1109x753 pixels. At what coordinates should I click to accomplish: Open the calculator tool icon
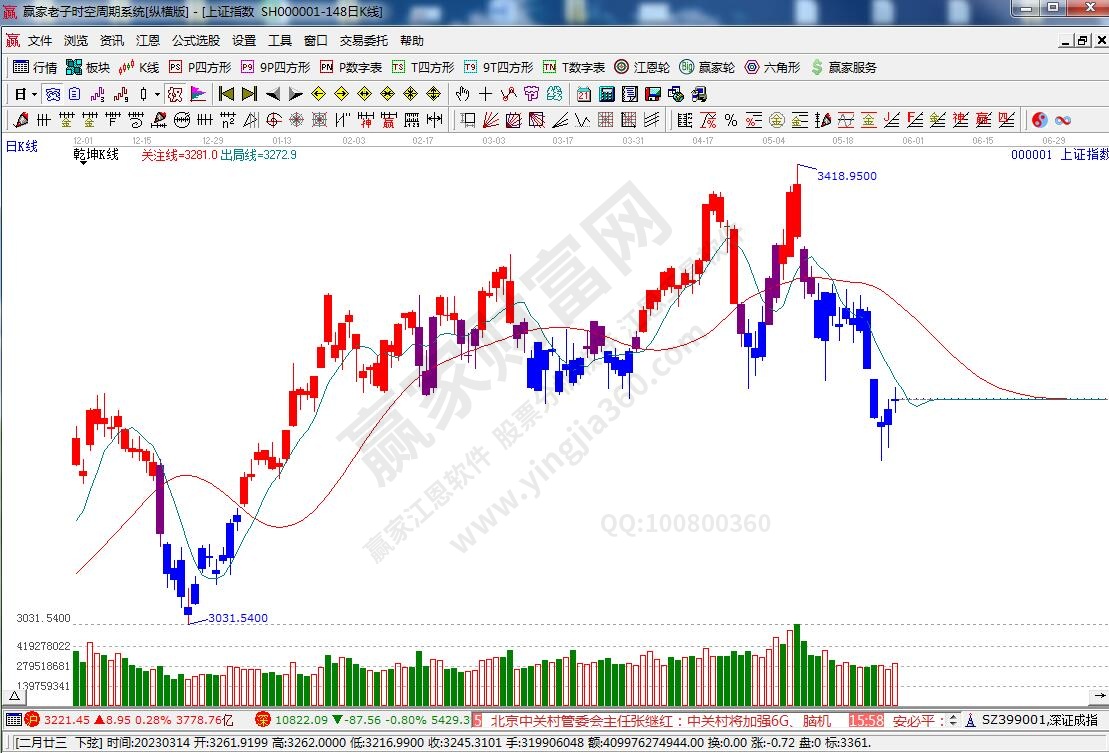coord(607,94)
